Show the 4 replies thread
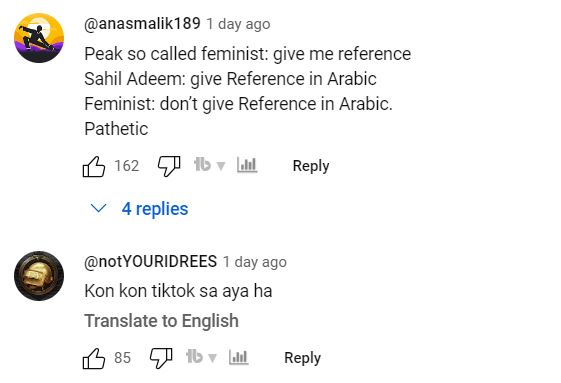Image resolution: width=561 pixels, height=383 pixels. pos(155,209)
